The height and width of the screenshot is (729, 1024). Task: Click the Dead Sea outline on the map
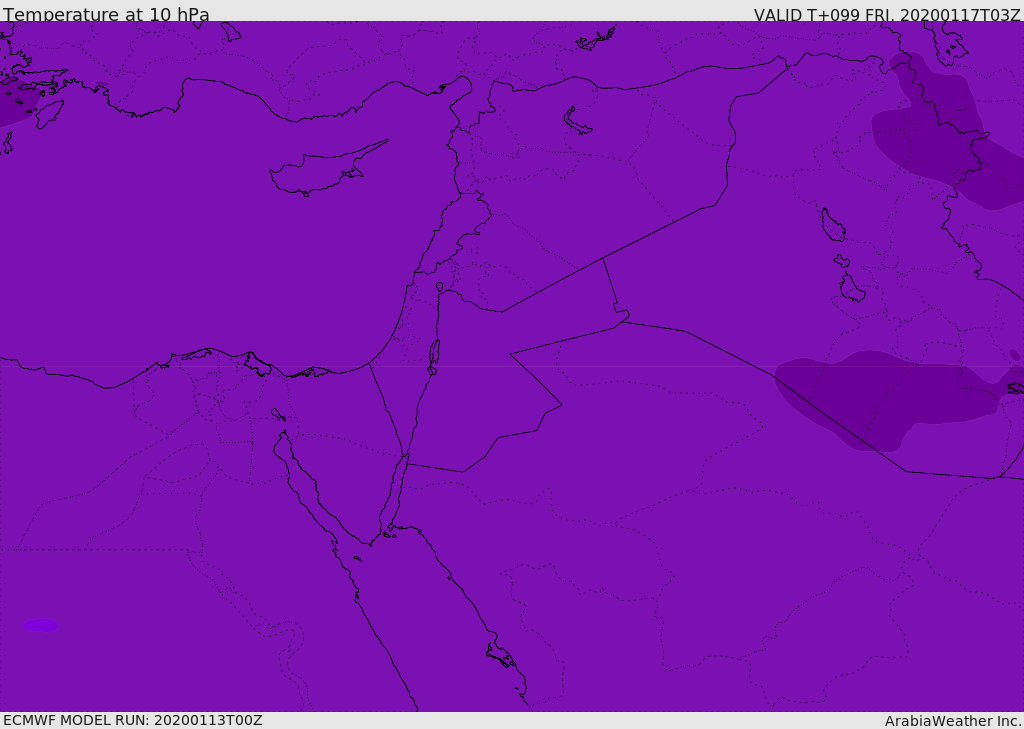(x=434, y=356)
